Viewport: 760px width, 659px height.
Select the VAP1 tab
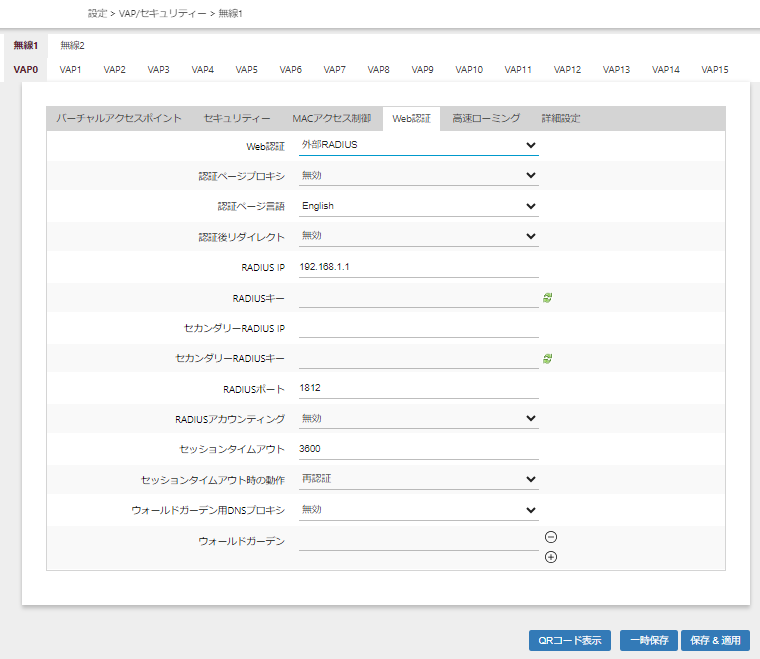click(x=70, y=70)
